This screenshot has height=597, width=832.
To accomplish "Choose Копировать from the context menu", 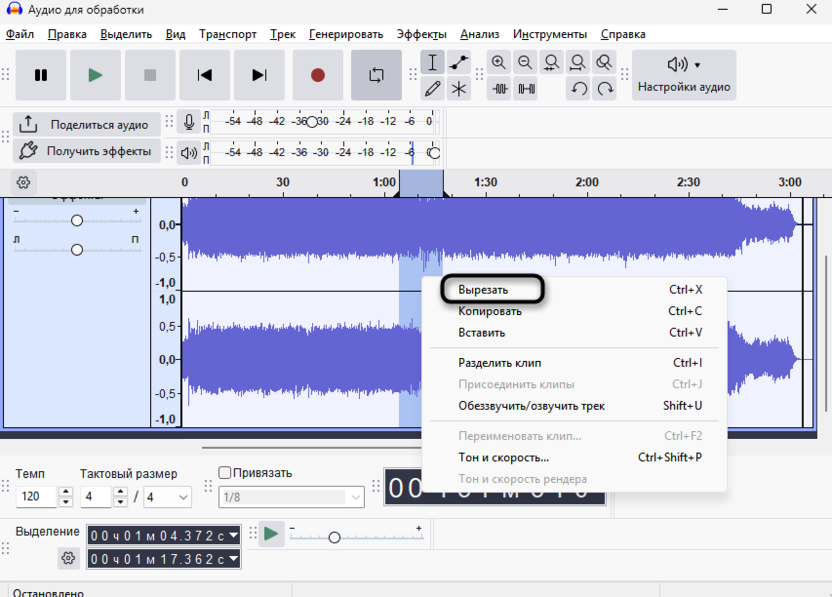I will 490,311.
